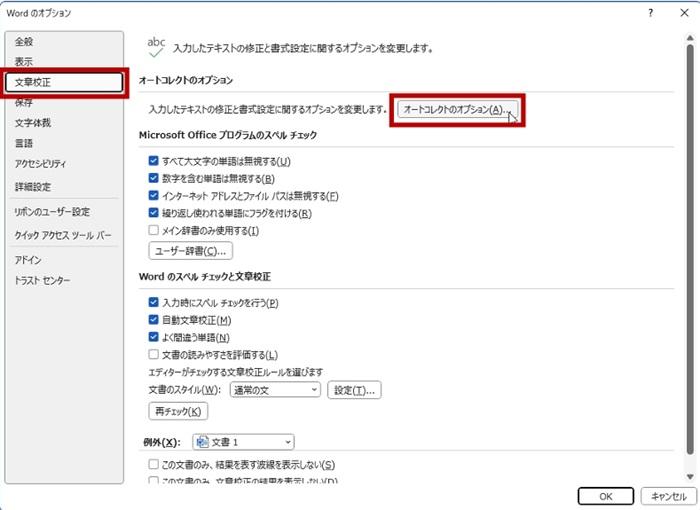The width and height of the screenshot is (700, 510).
Task: Click the scrollbar down arrow
Action: tap(689, 475)
